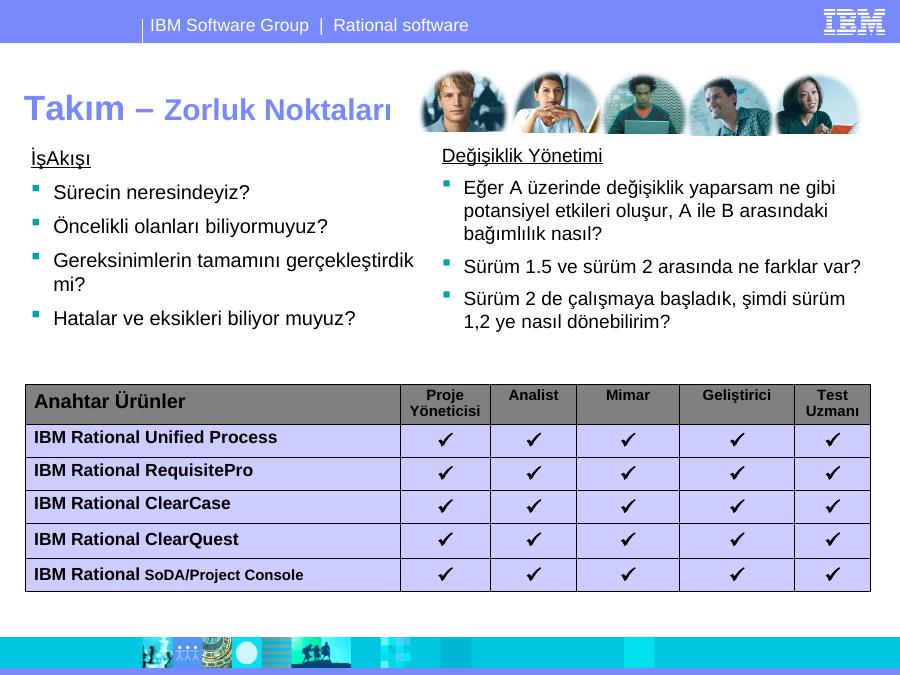The height and width of the screenshot is (675, 900).
Task: Click the SoDA/Project Console checkmark under Mimar
Action: pos(629,574)
